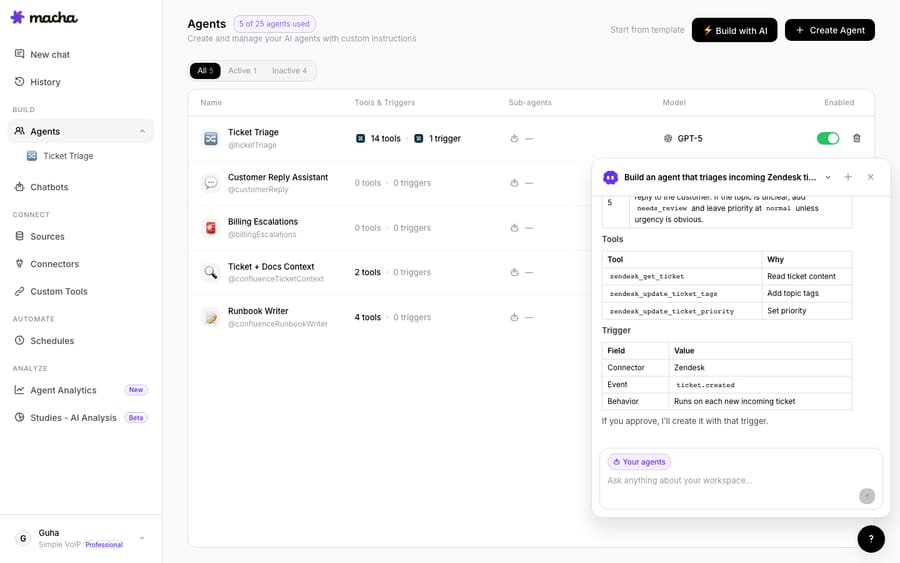Start new chat with plus icon in panel
This screenshot has width=900, height=563.
click(x=848, y=177)
